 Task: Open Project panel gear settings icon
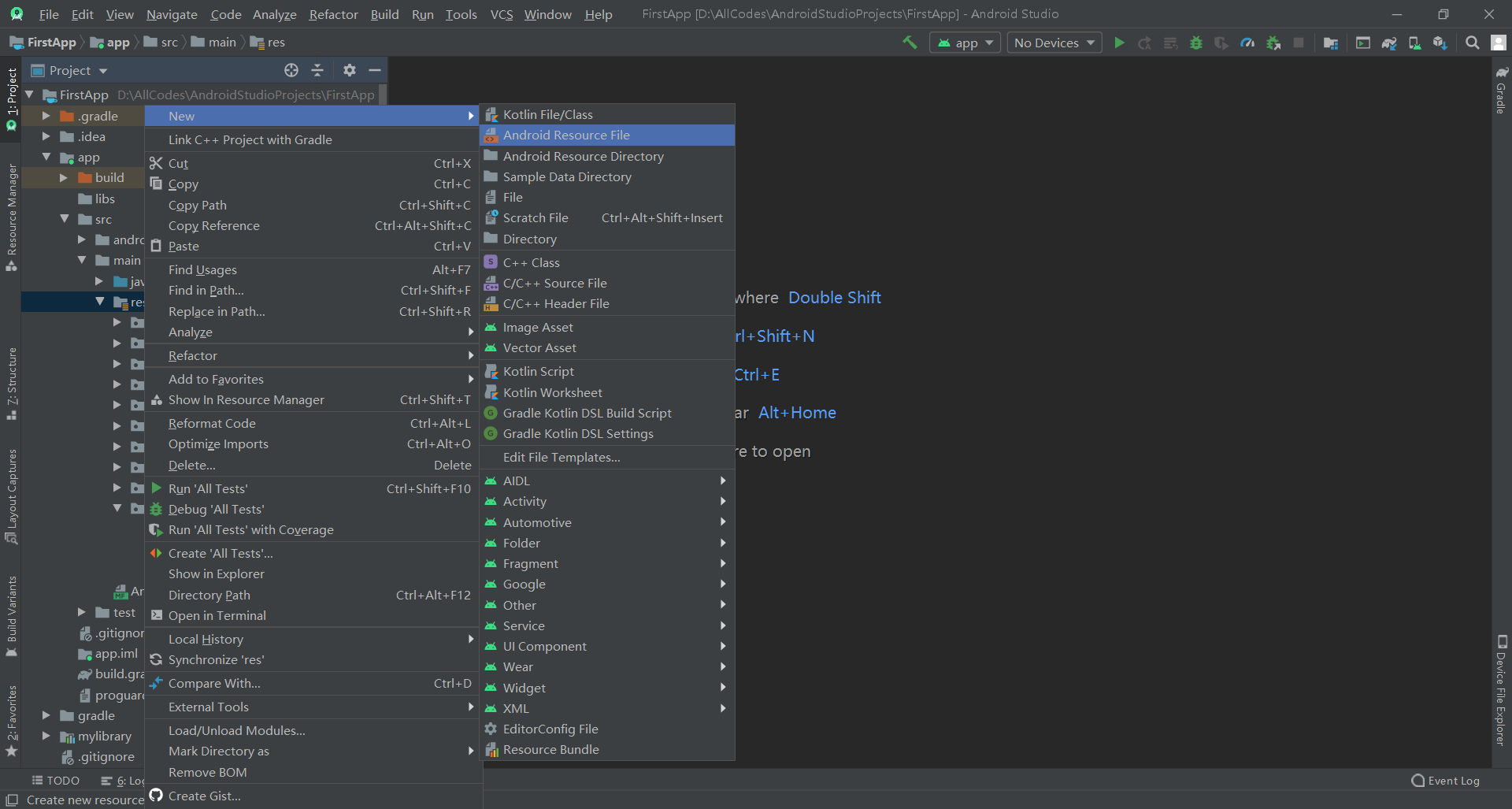[350, 70]
